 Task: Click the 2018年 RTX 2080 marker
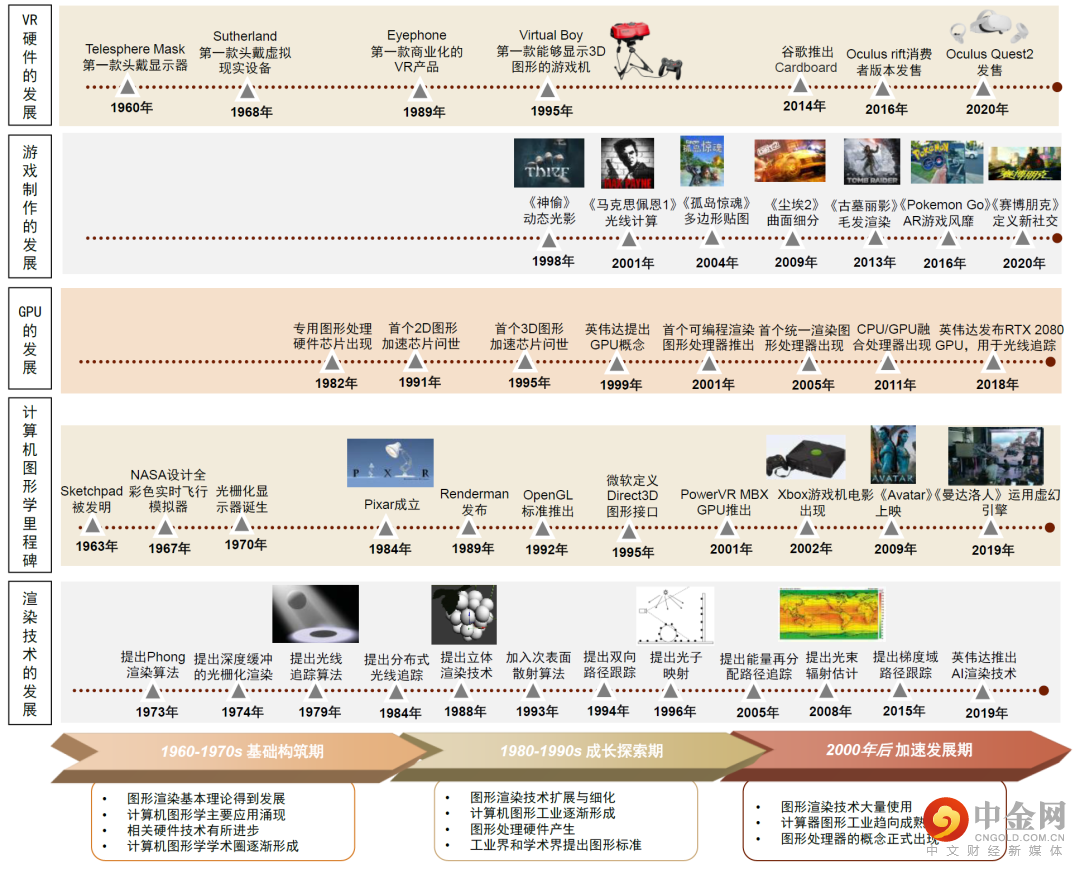click(x=993, y=362)
